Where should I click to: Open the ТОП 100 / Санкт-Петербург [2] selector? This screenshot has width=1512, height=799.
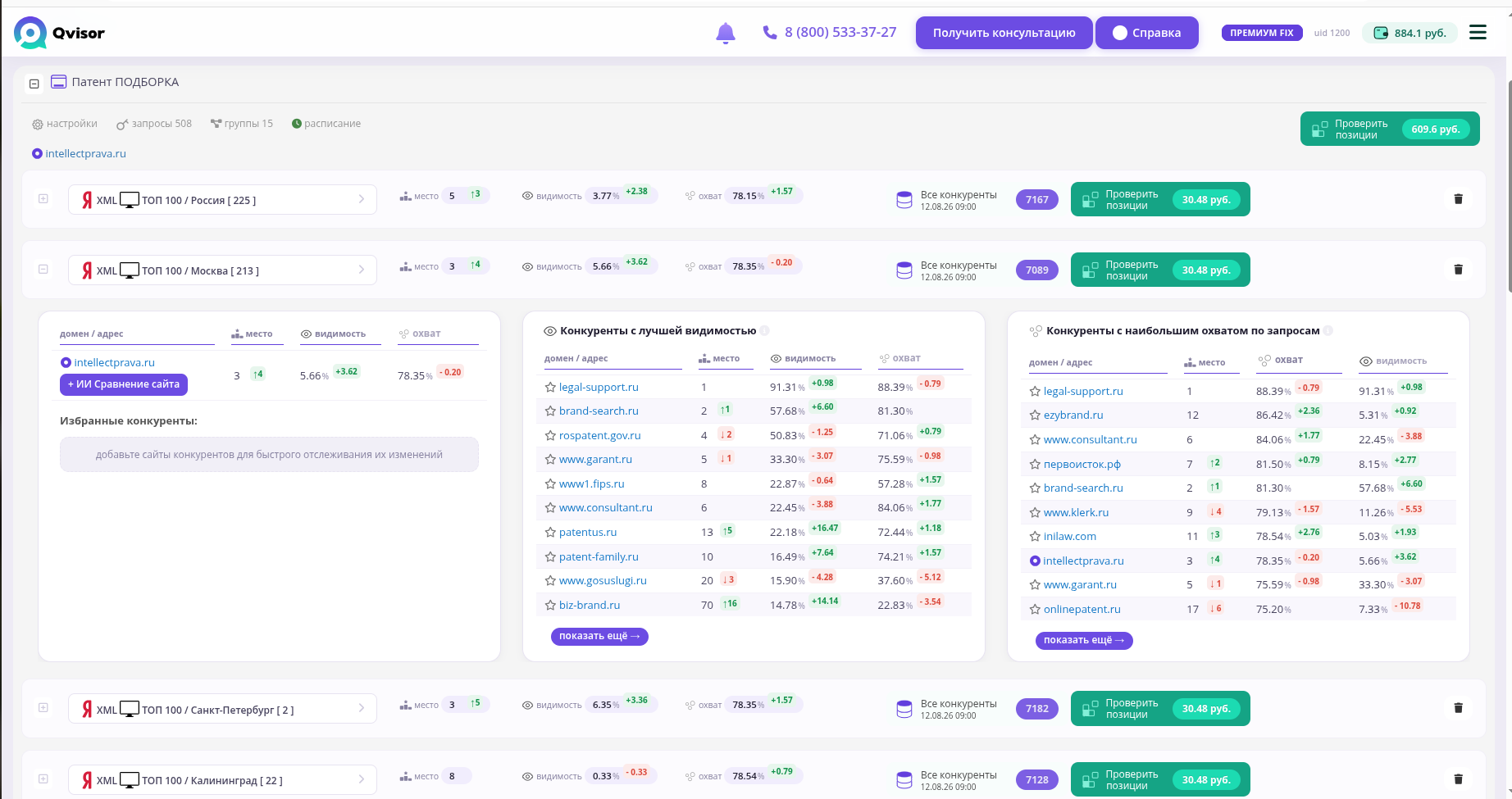[x=222, y=710]
